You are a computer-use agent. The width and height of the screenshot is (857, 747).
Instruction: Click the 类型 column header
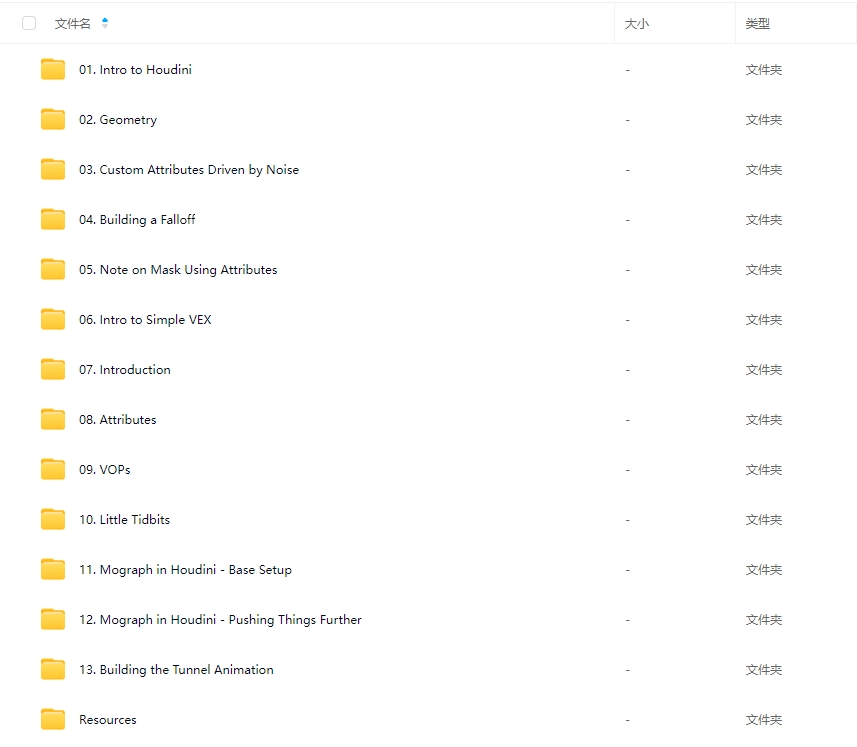click(758, 23)
